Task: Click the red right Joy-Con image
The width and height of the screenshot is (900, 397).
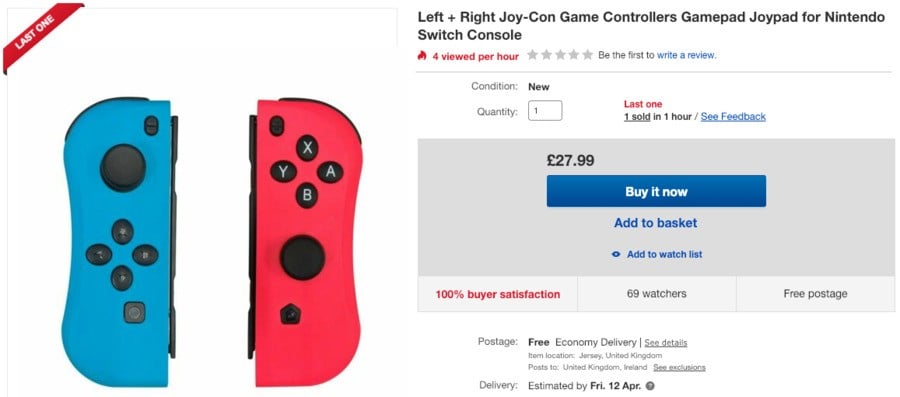Action: (x=305, y=241)
